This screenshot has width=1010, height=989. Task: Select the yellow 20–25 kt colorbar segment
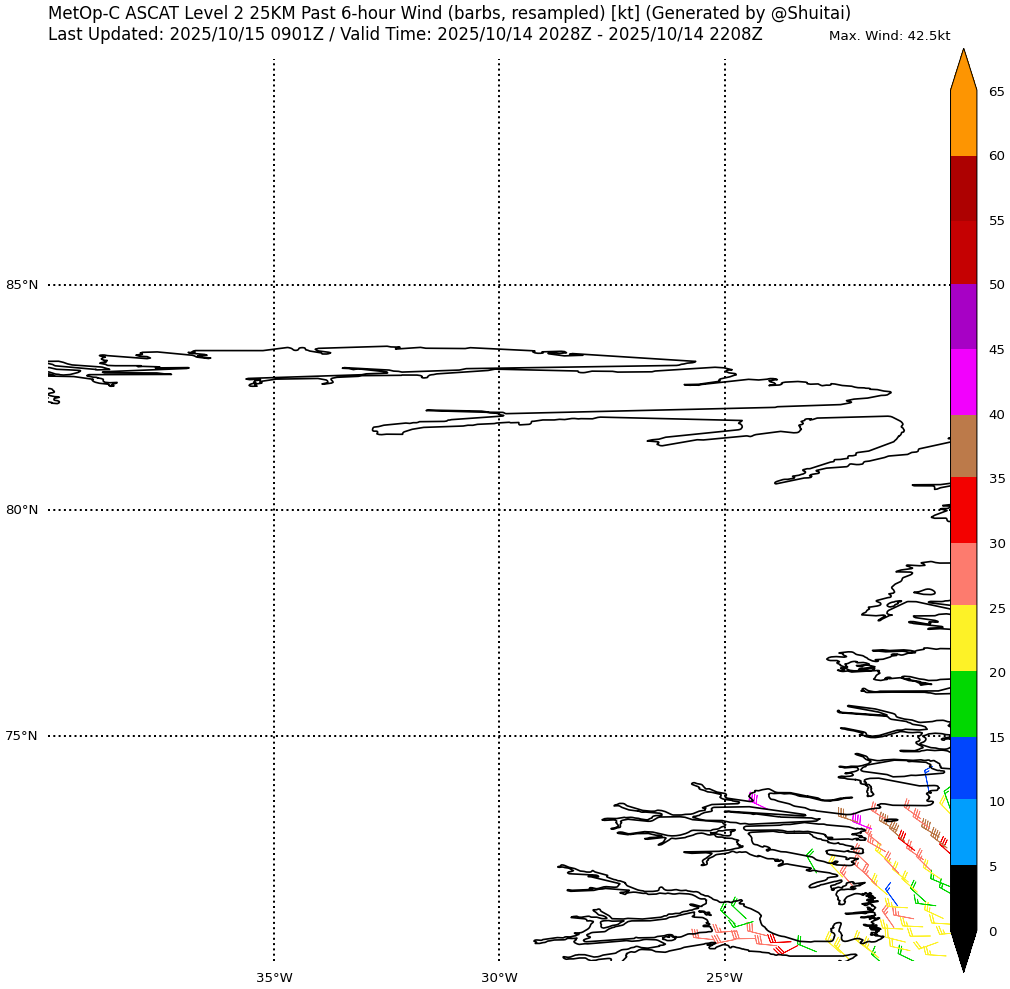(x=963, y=639)
